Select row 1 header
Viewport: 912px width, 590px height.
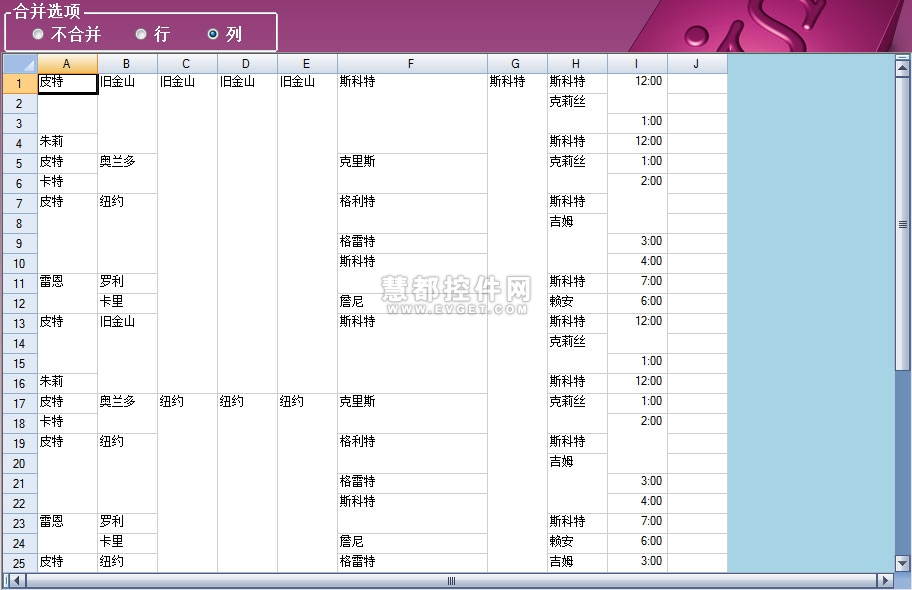(x=20, y=83)
